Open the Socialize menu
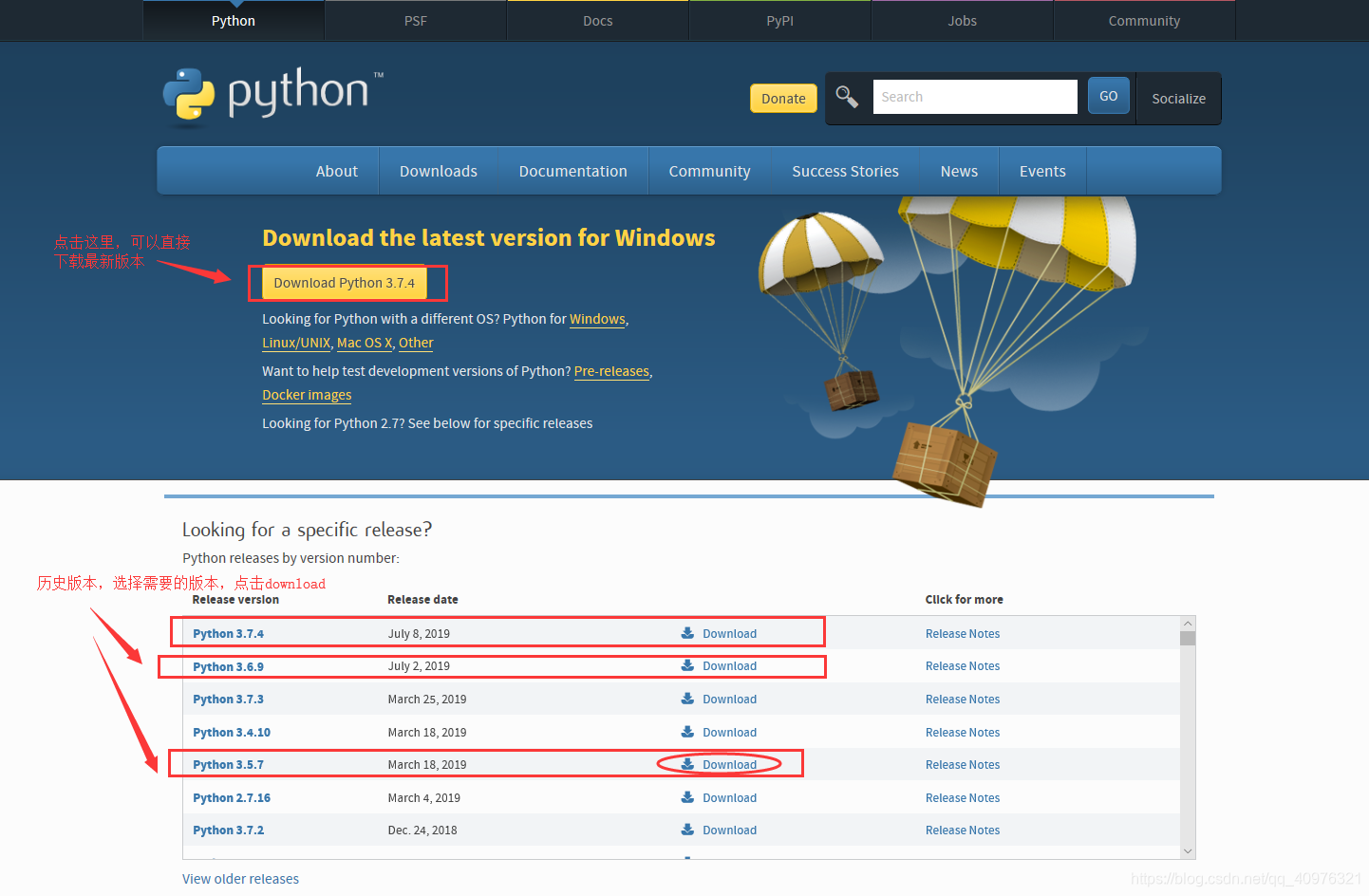 click(x=1179, y=99)
